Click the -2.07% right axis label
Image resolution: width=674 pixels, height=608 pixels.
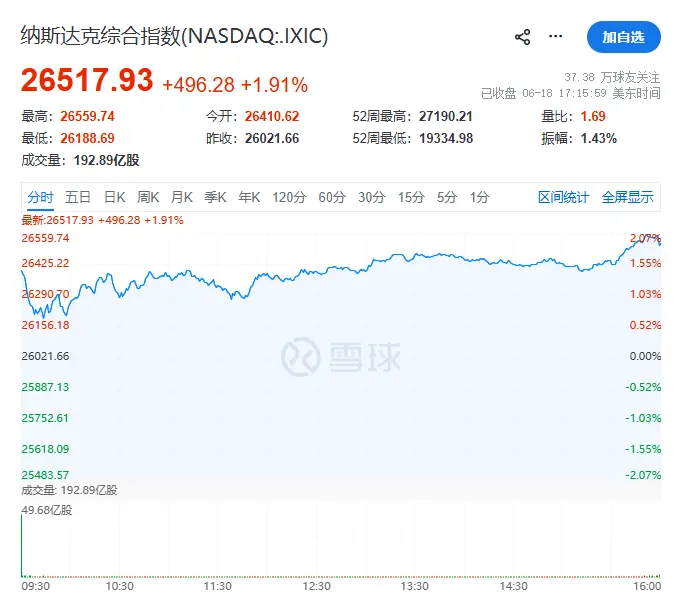click(643, 475)
